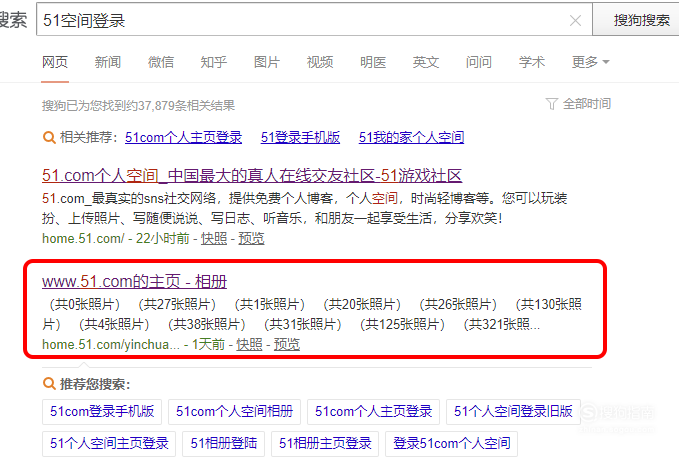
Task: Search suggestion 51个人空间登录旧版
Action: coord(513,411)
